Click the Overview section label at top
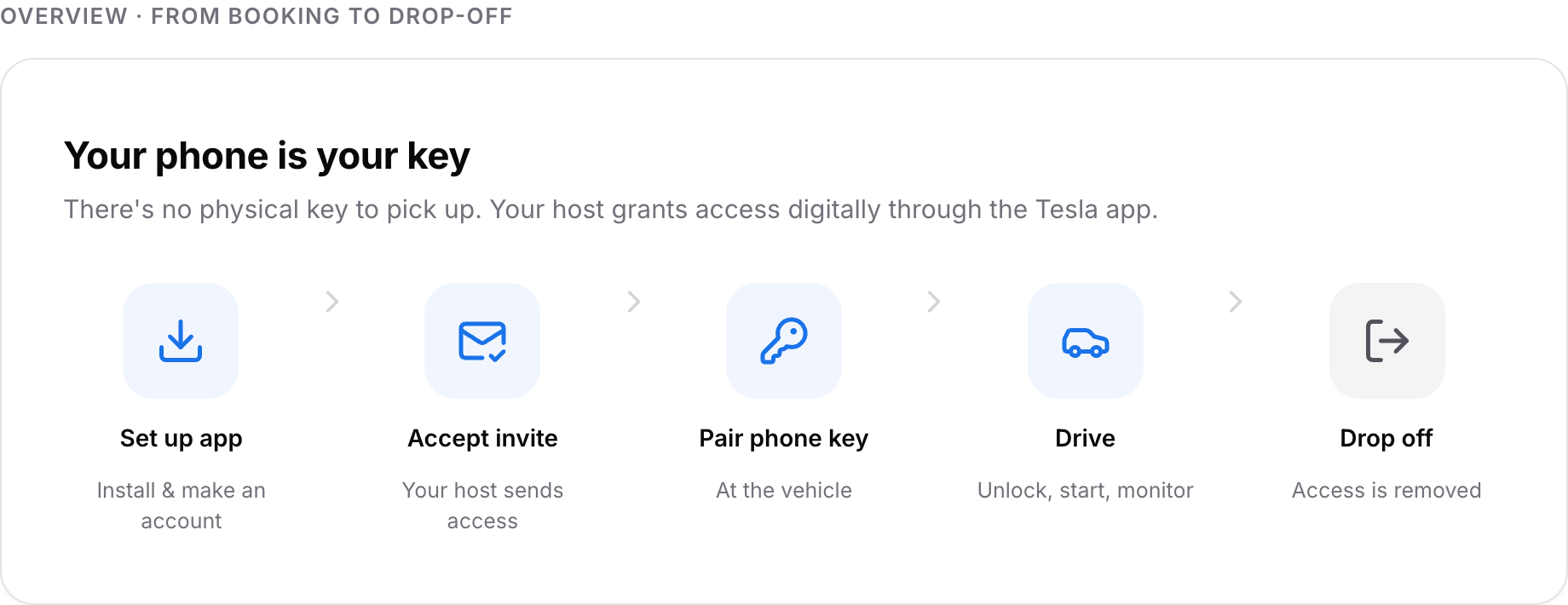 (256, 16)
